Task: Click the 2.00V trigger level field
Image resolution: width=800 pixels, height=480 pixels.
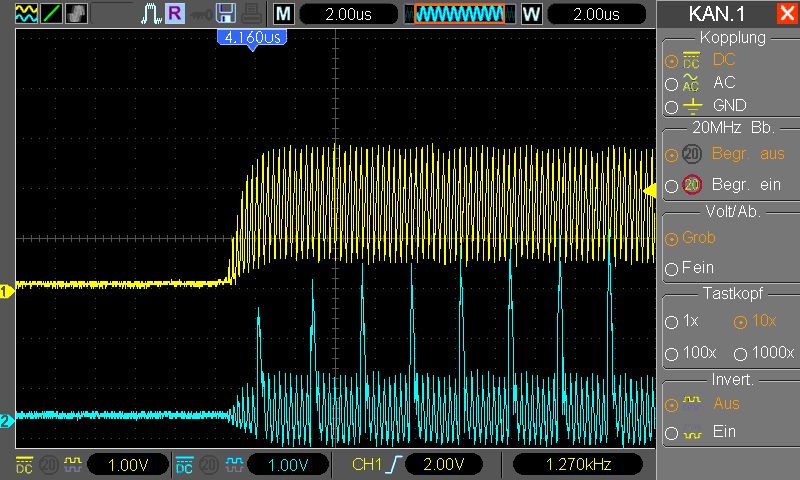Action: click(x=440, y=465)
